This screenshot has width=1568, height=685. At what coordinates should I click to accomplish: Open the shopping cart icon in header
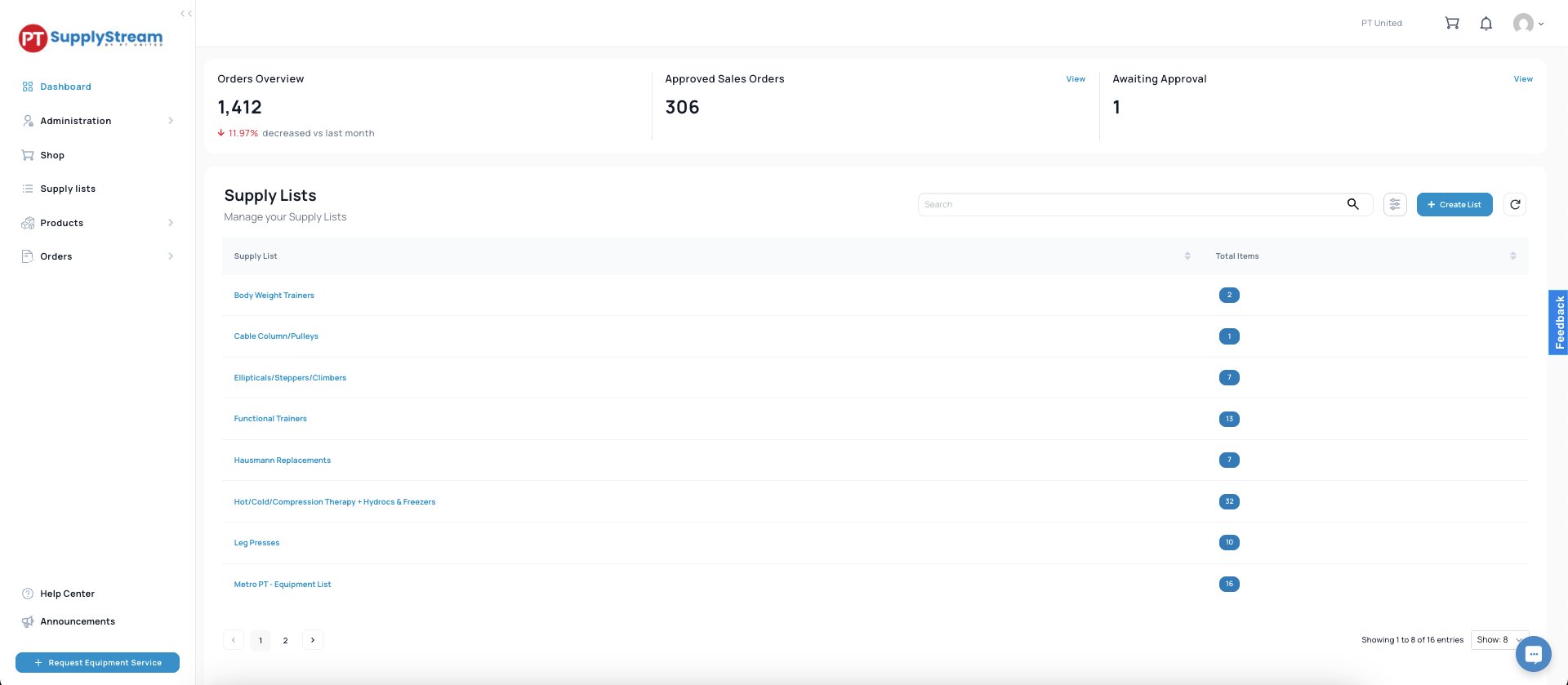[x=1452, y=23]
